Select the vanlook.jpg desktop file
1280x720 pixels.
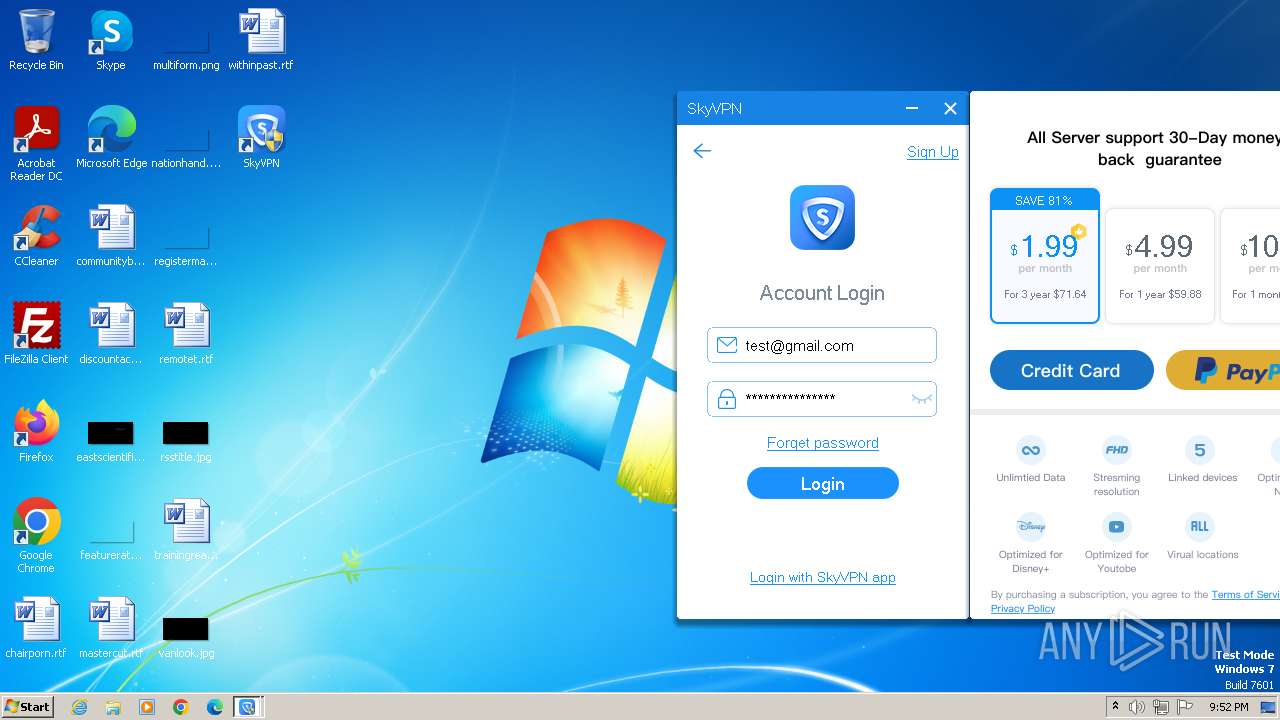pos(186,636)
